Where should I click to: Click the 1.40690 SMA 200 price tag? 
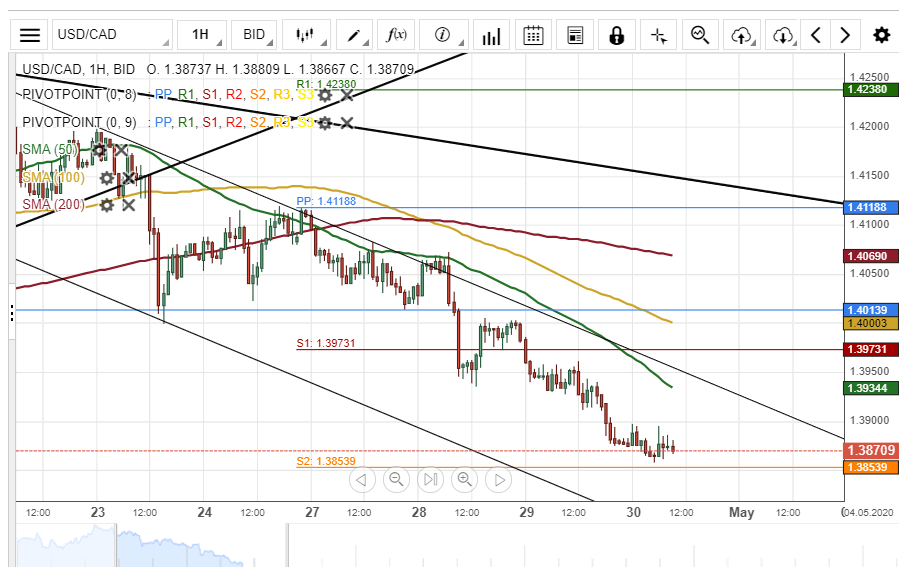point(871,256)
